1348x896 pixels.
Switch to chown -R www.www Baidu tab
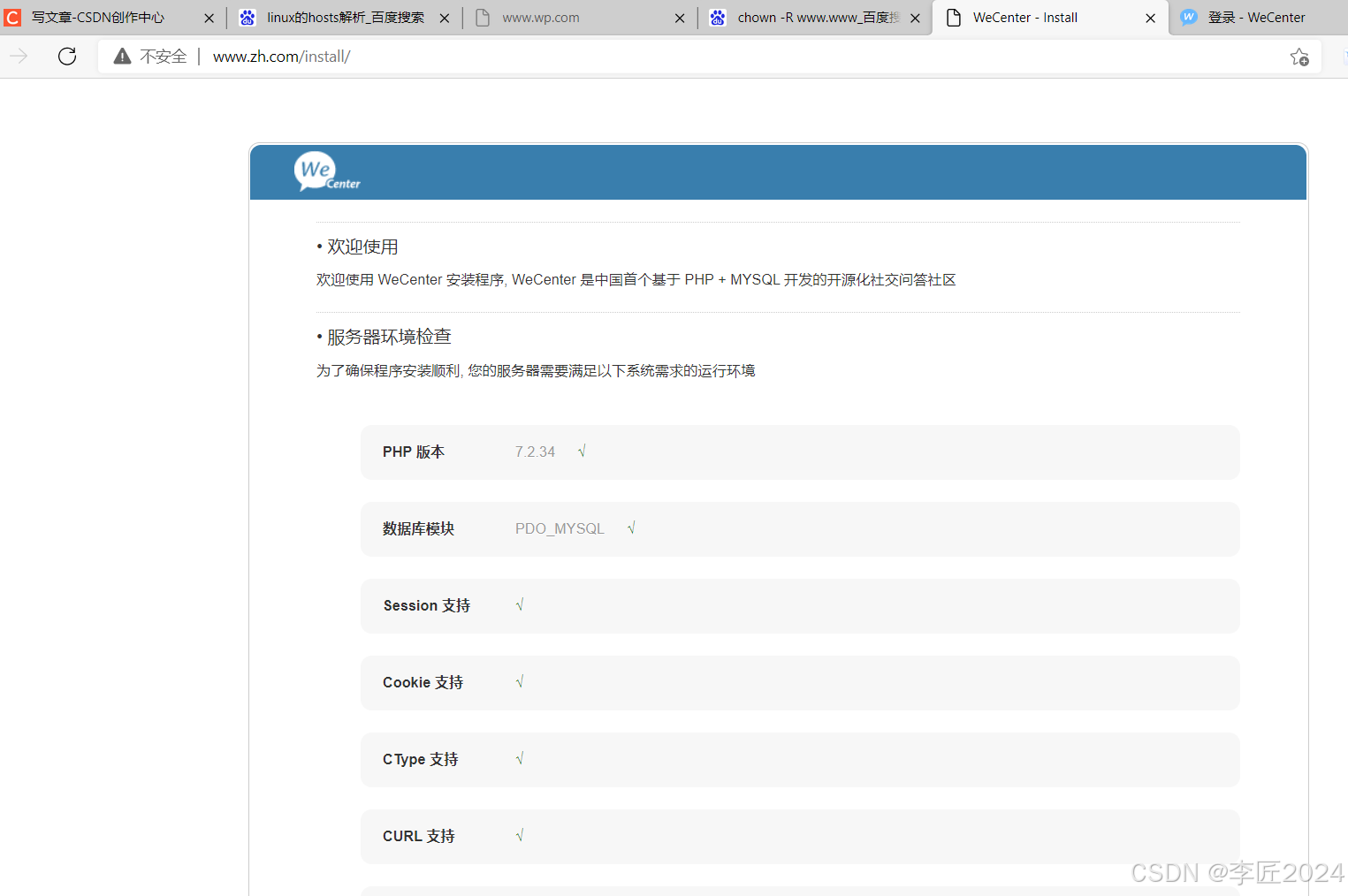pos(815,18)
